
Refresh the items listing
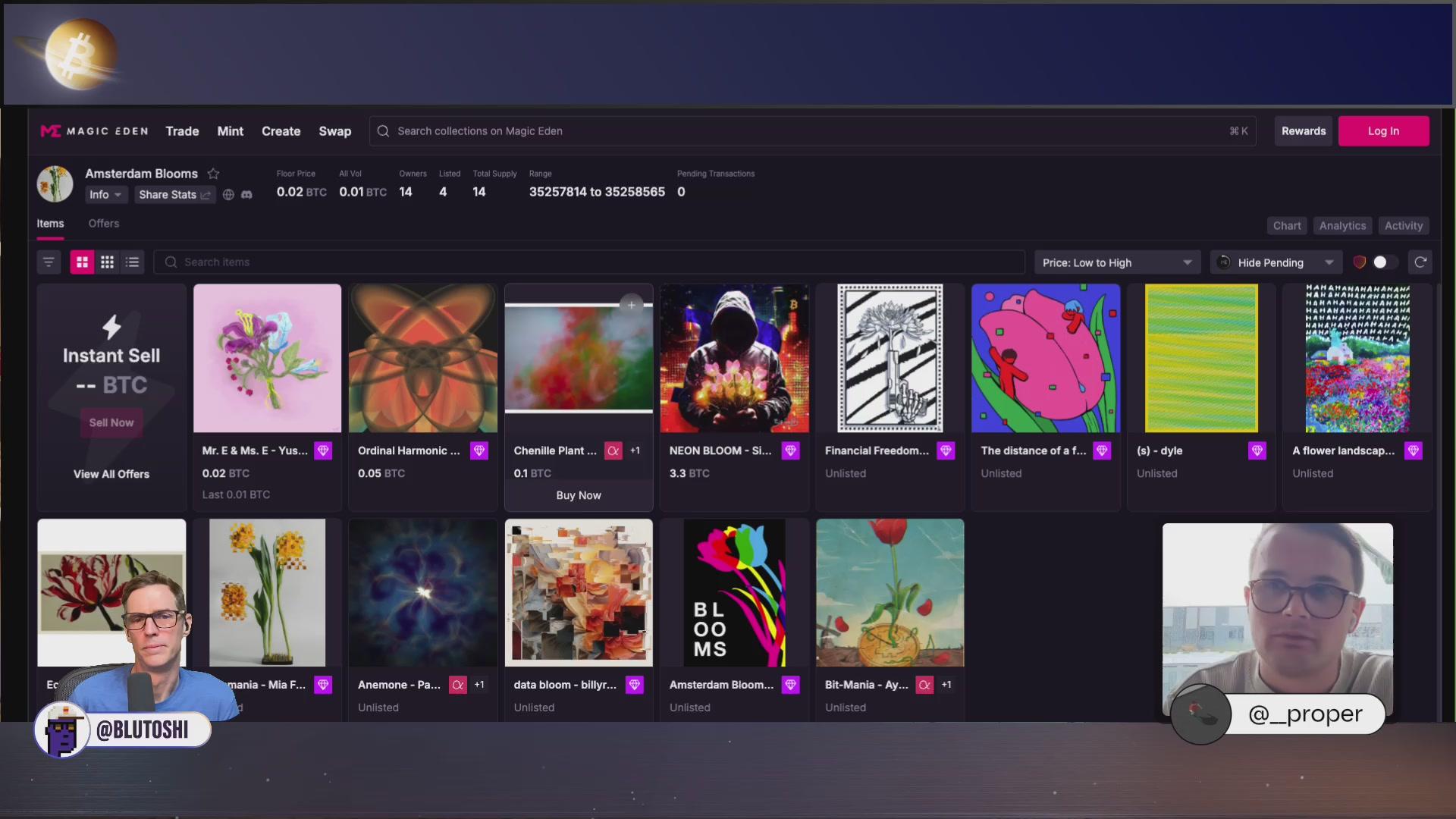(1420, 262)
